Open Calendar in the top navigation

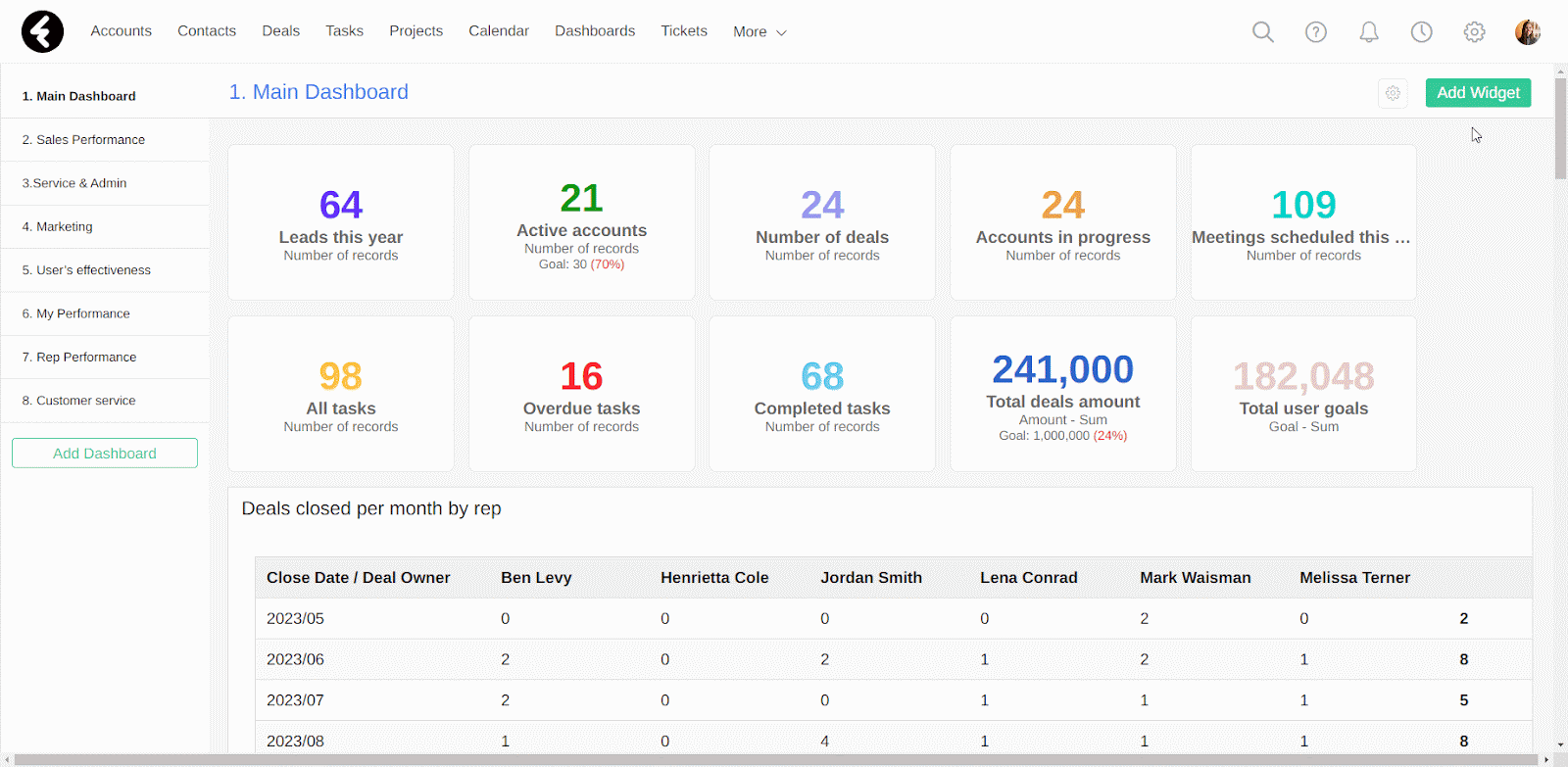[x=499, y=30]
